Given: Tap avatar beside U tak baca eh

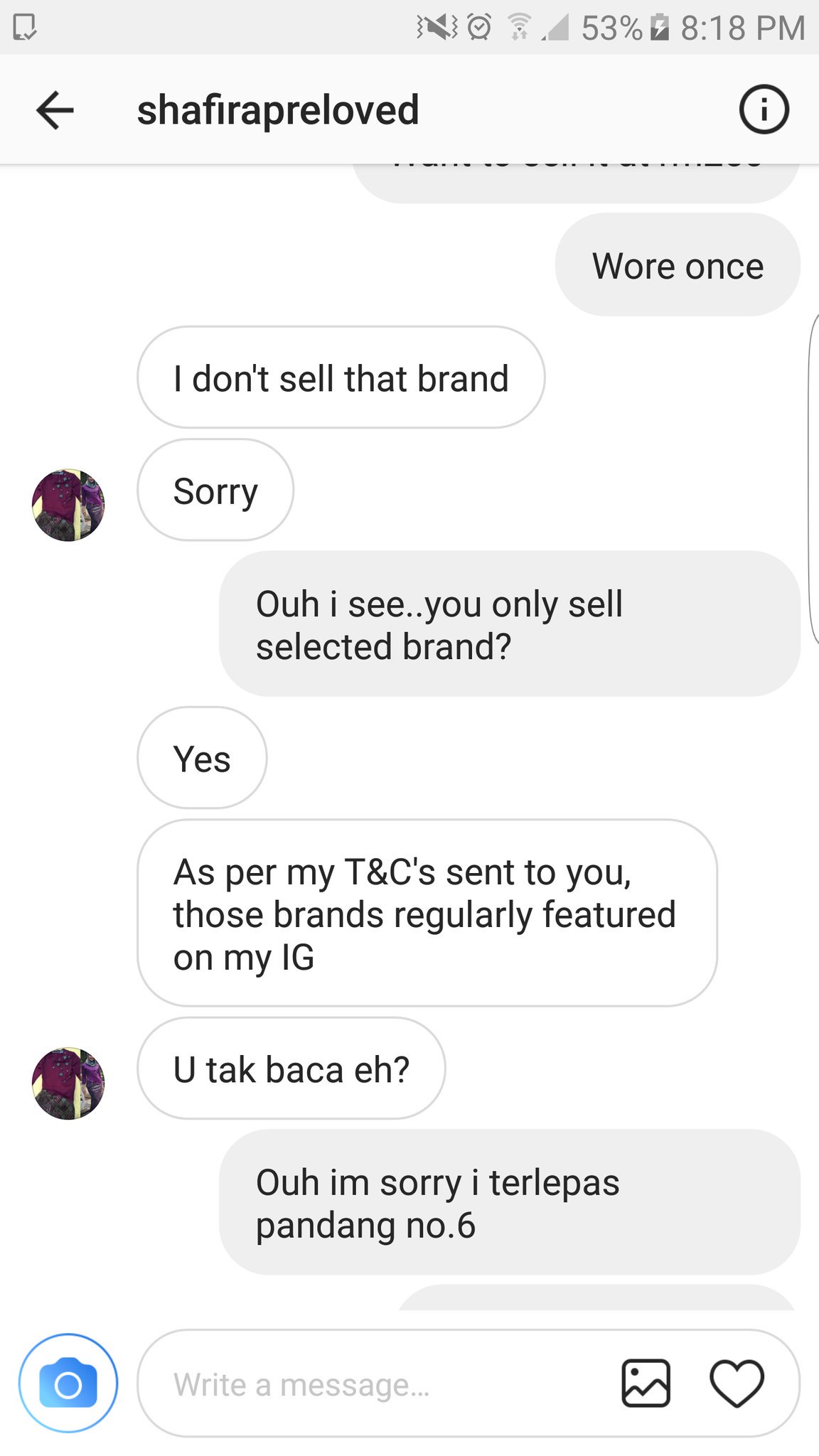Looking at the screenshot, I should click(x=68, y=1083).
